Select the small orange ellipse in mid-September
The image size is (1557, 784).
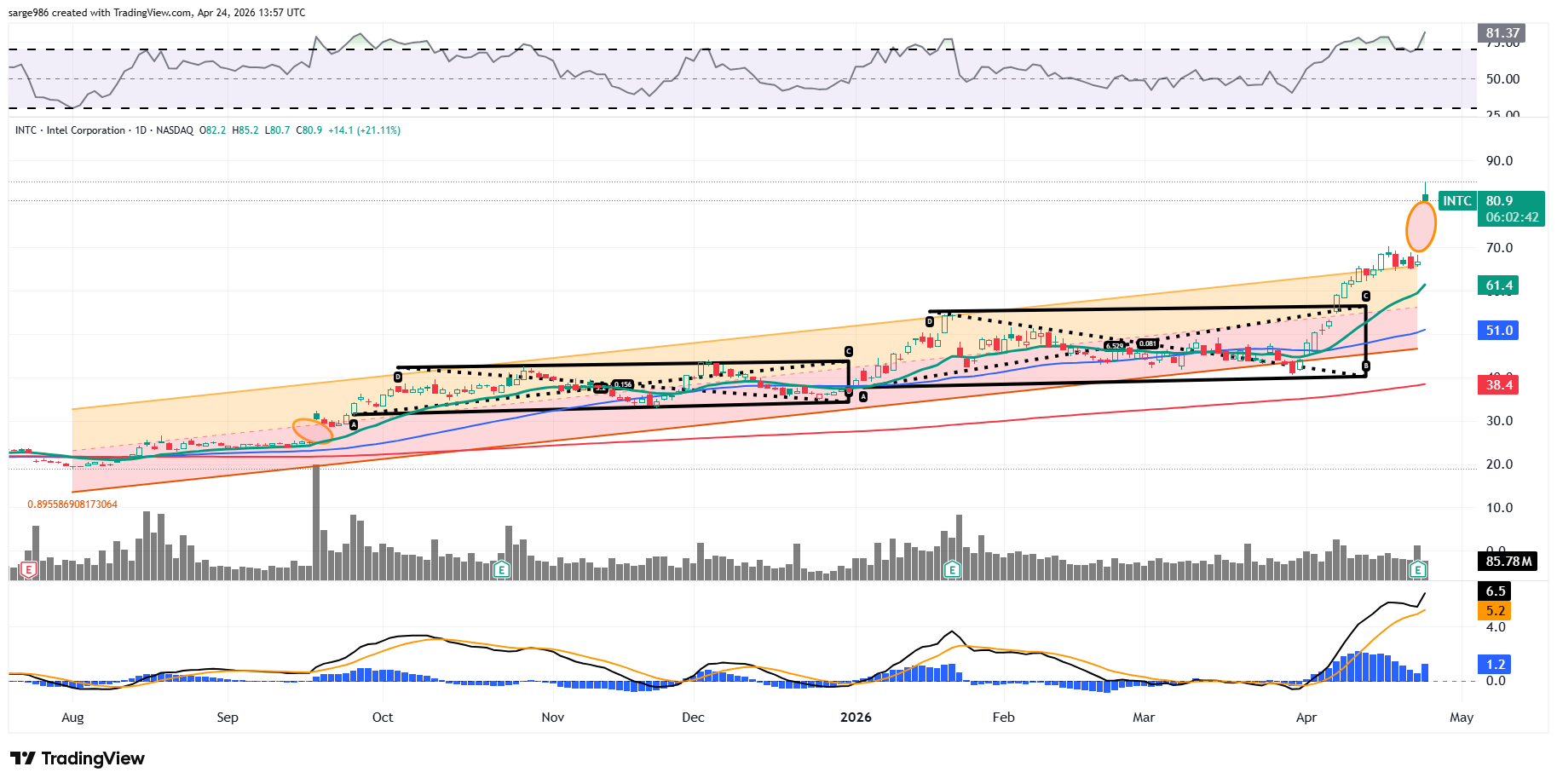tap(313, 431)
